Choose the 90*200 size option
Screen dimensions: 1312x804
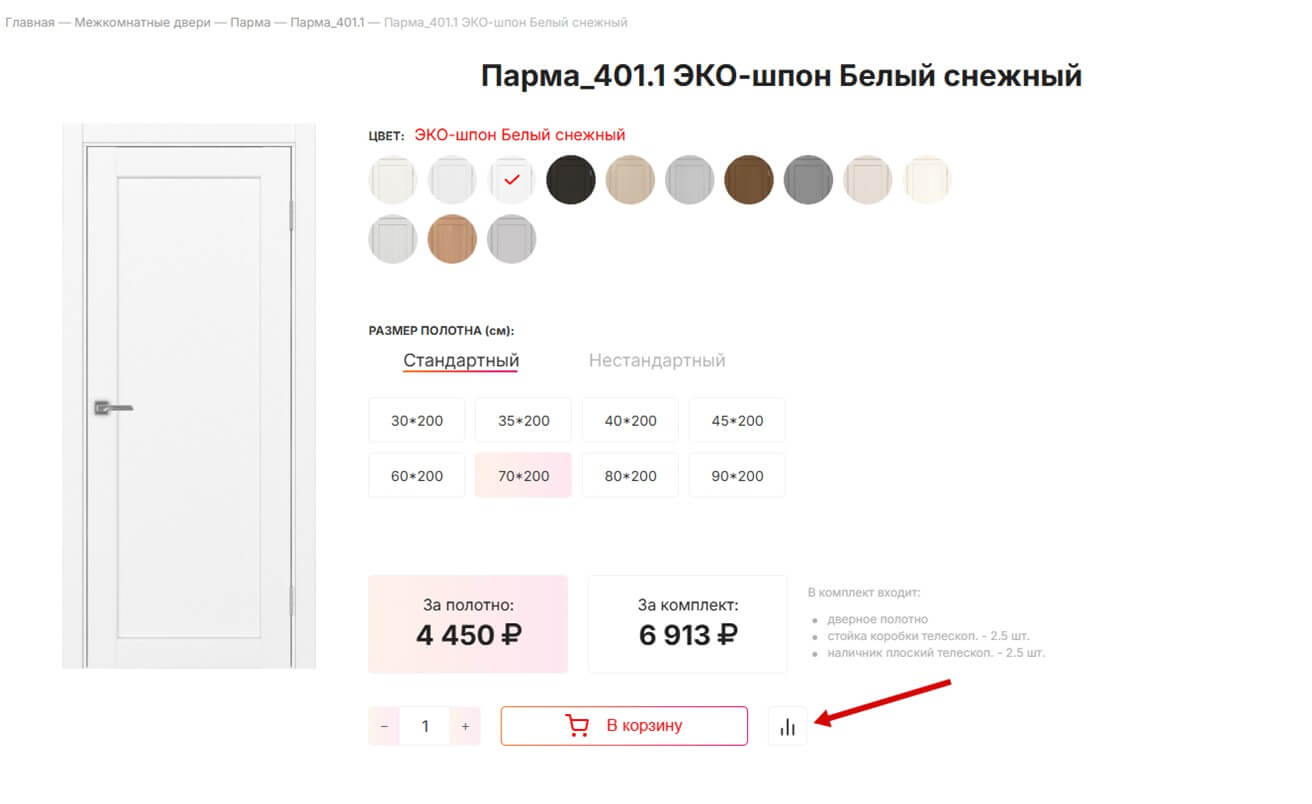pyautogui.click(x=737, y=475)
